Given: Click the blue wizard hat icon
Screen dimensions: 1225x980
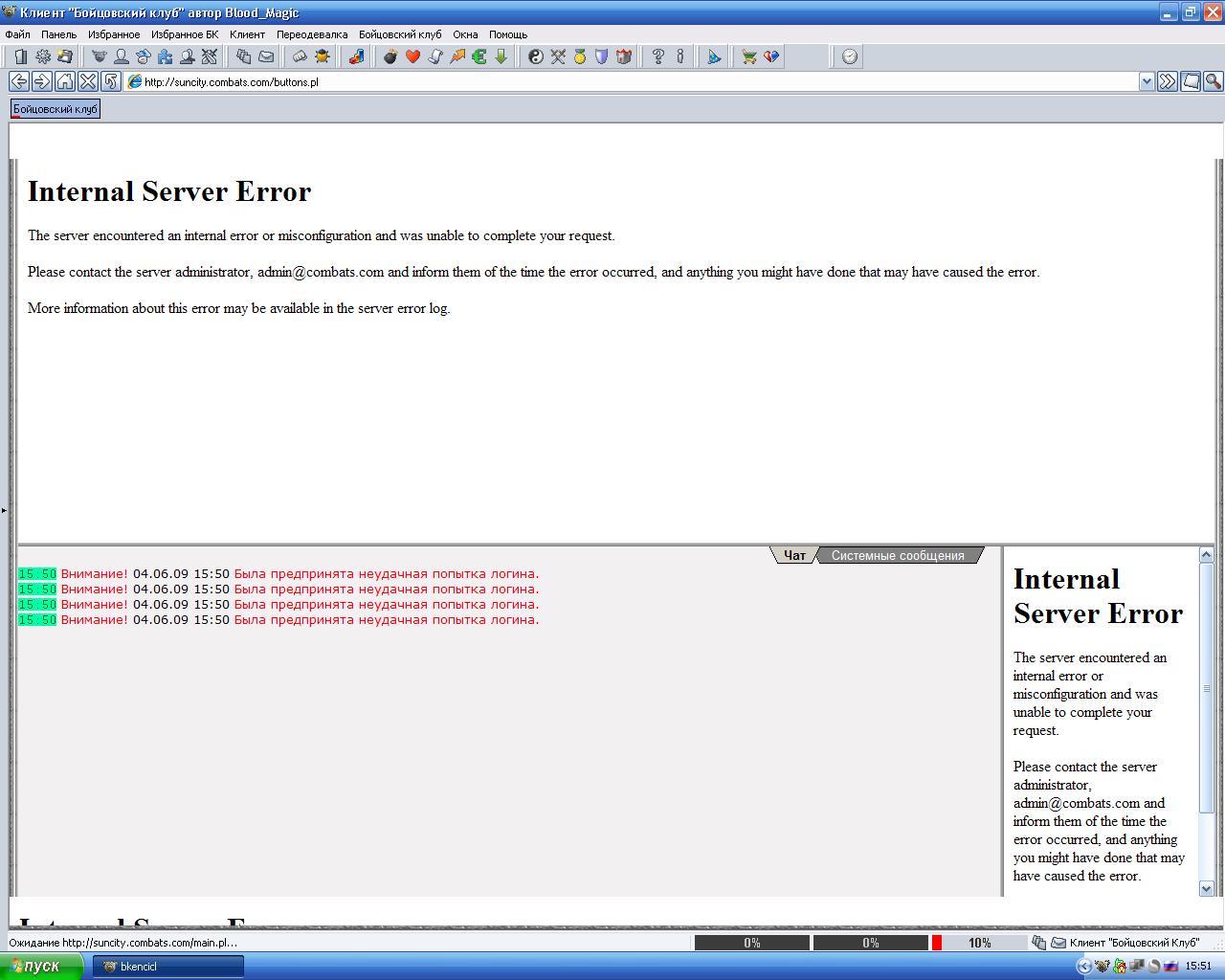Looking at the screenshot, I should coord(714,56).
